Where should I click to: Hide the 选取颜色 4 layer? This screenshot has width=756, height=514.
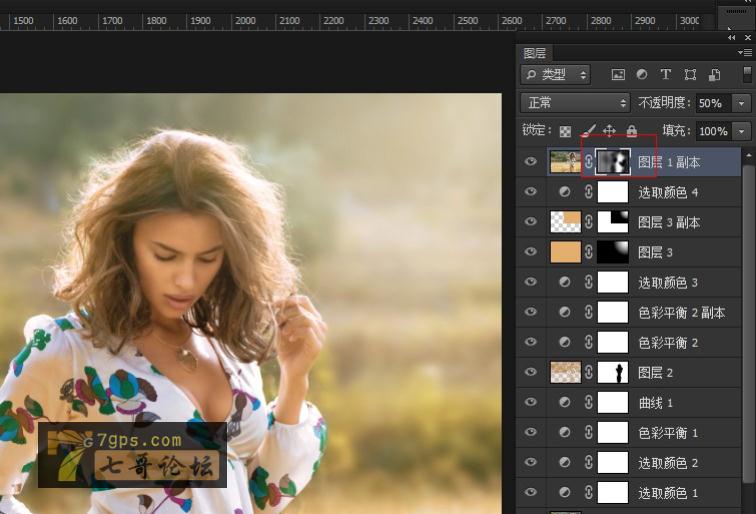530,191
